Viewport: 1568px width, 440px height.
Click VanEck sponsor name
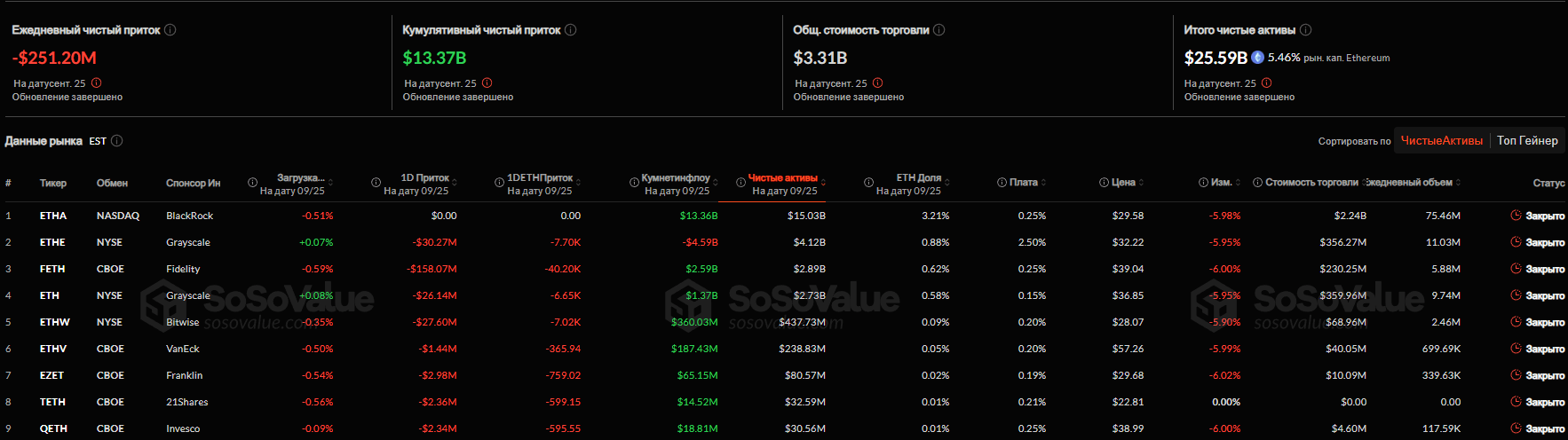[x=183, y=349]
